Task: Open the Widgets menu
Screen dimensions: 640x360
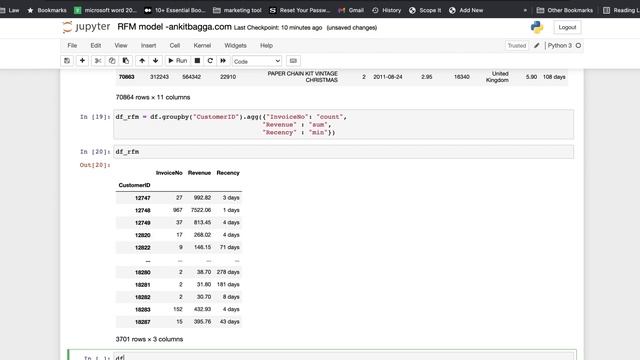Action: point(235,46)
